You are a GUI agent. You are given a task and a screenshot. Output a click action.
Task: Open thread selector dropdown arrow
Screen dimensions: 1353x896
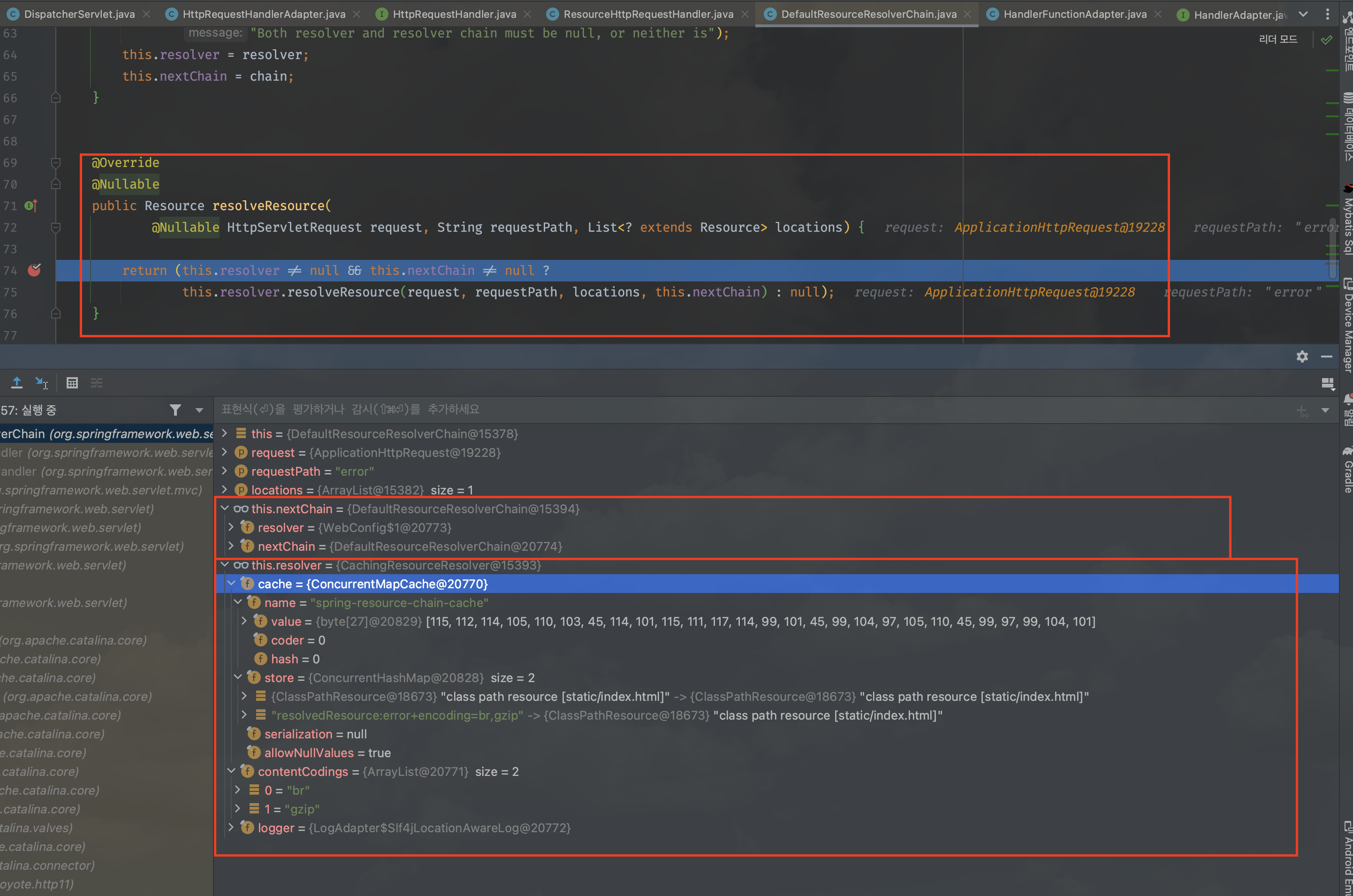[x=199, y=410]
